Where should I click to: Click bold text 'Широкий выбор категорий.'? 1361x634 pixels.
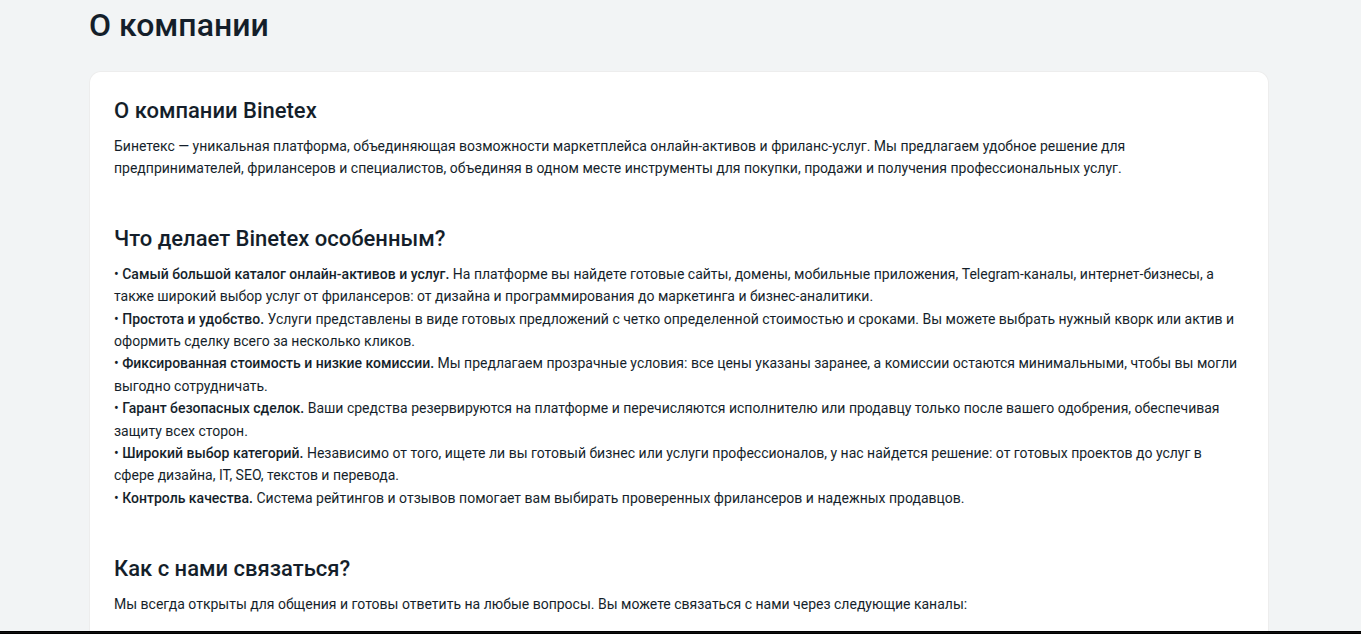[212, 454]
